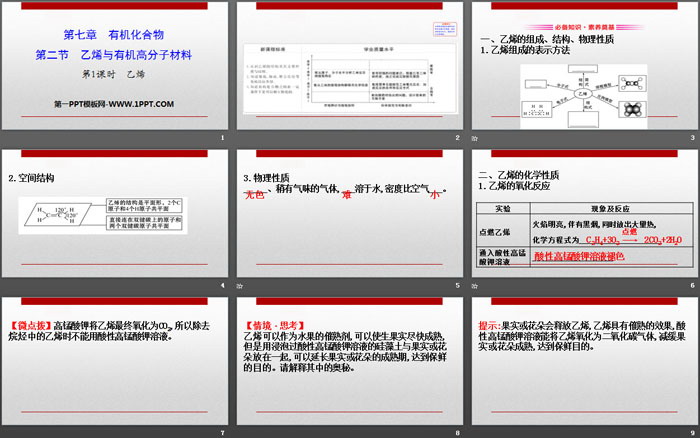Click slide number 2 label
The height and width of the screenshot is (438, 700).
click(x=457, y=138)
